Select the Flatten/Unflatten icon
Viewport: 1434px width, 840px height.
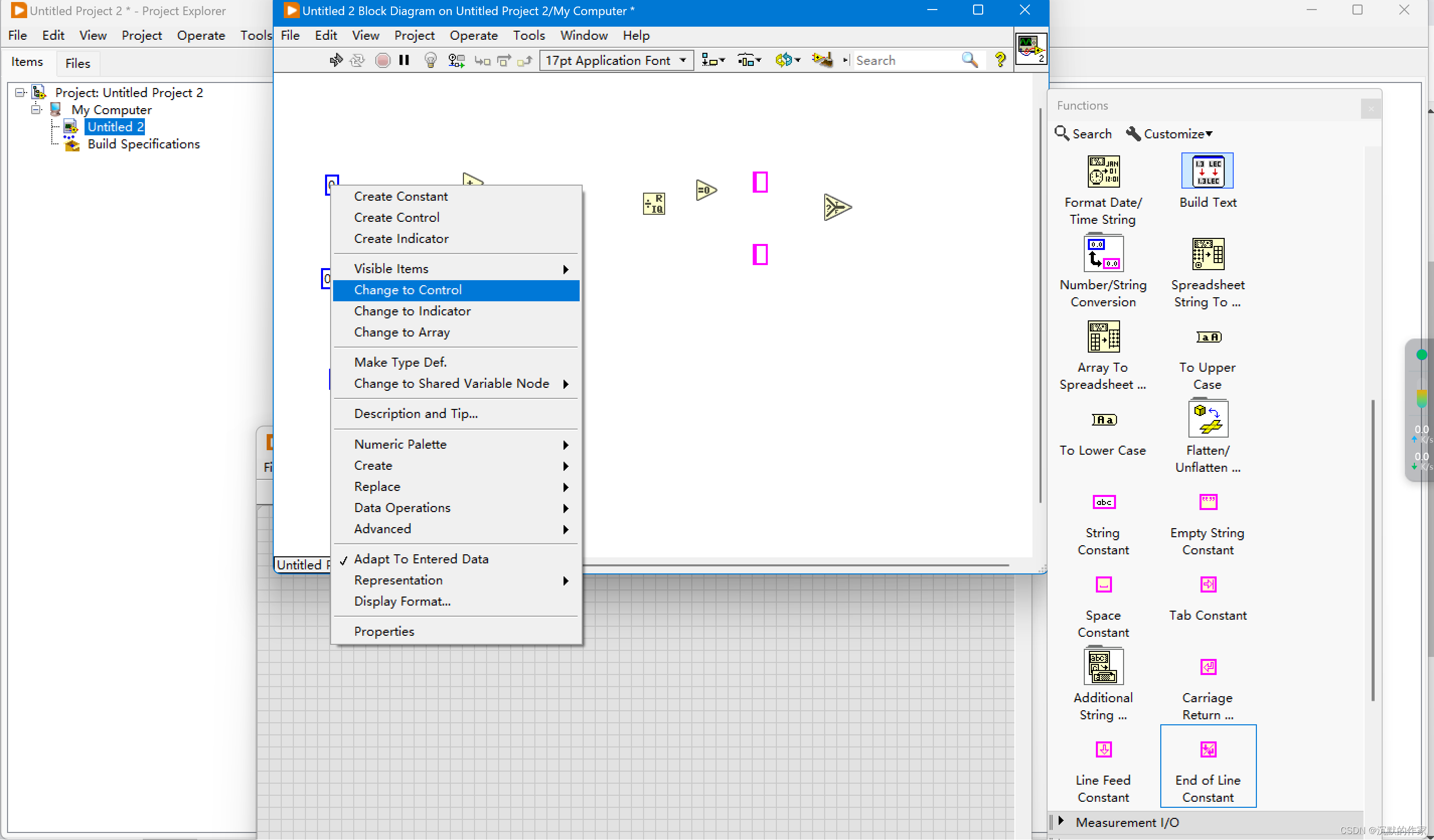click(x=1208, y=420)
